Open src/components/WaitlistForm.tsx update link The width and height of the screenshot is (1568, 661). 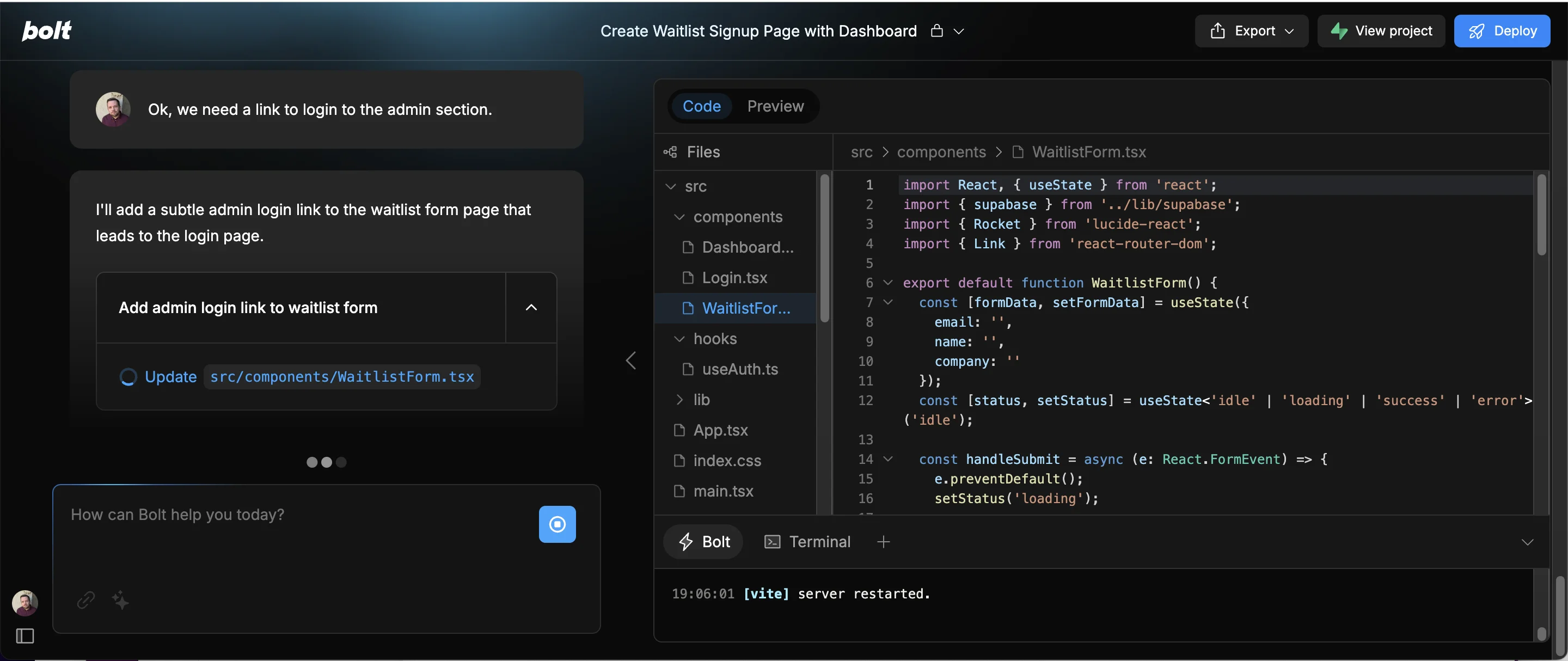(341, 377)
